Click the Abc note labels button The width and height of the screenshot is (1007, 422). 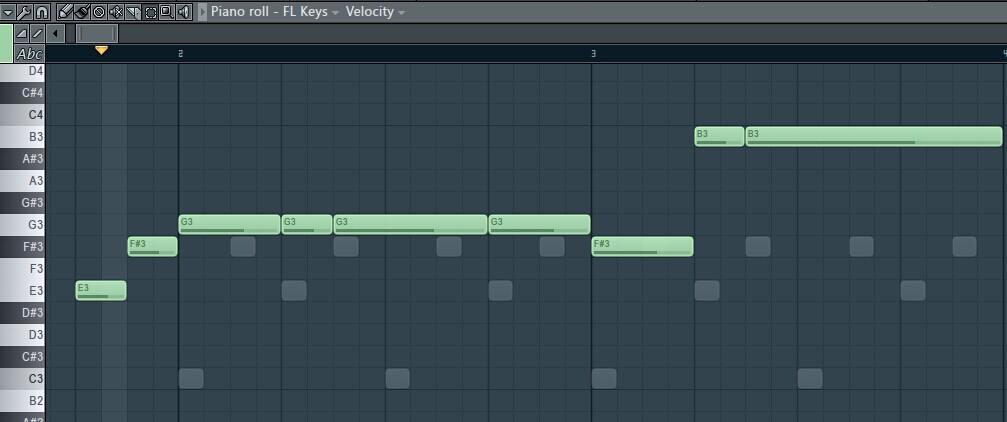click(30, 54)
